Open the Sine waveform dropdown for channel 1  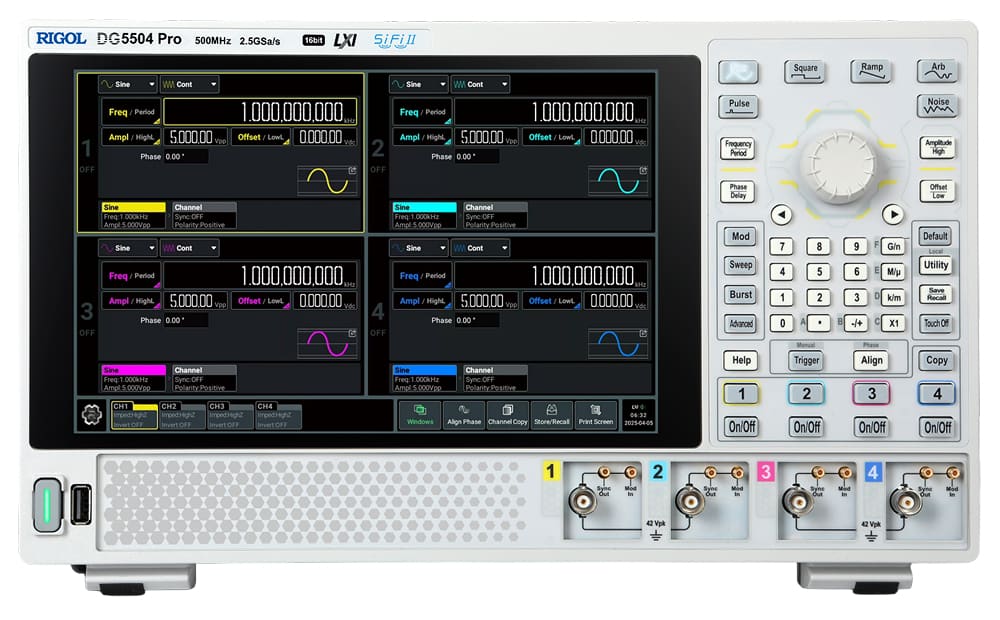pyautogui.click(x=128, y=84)
